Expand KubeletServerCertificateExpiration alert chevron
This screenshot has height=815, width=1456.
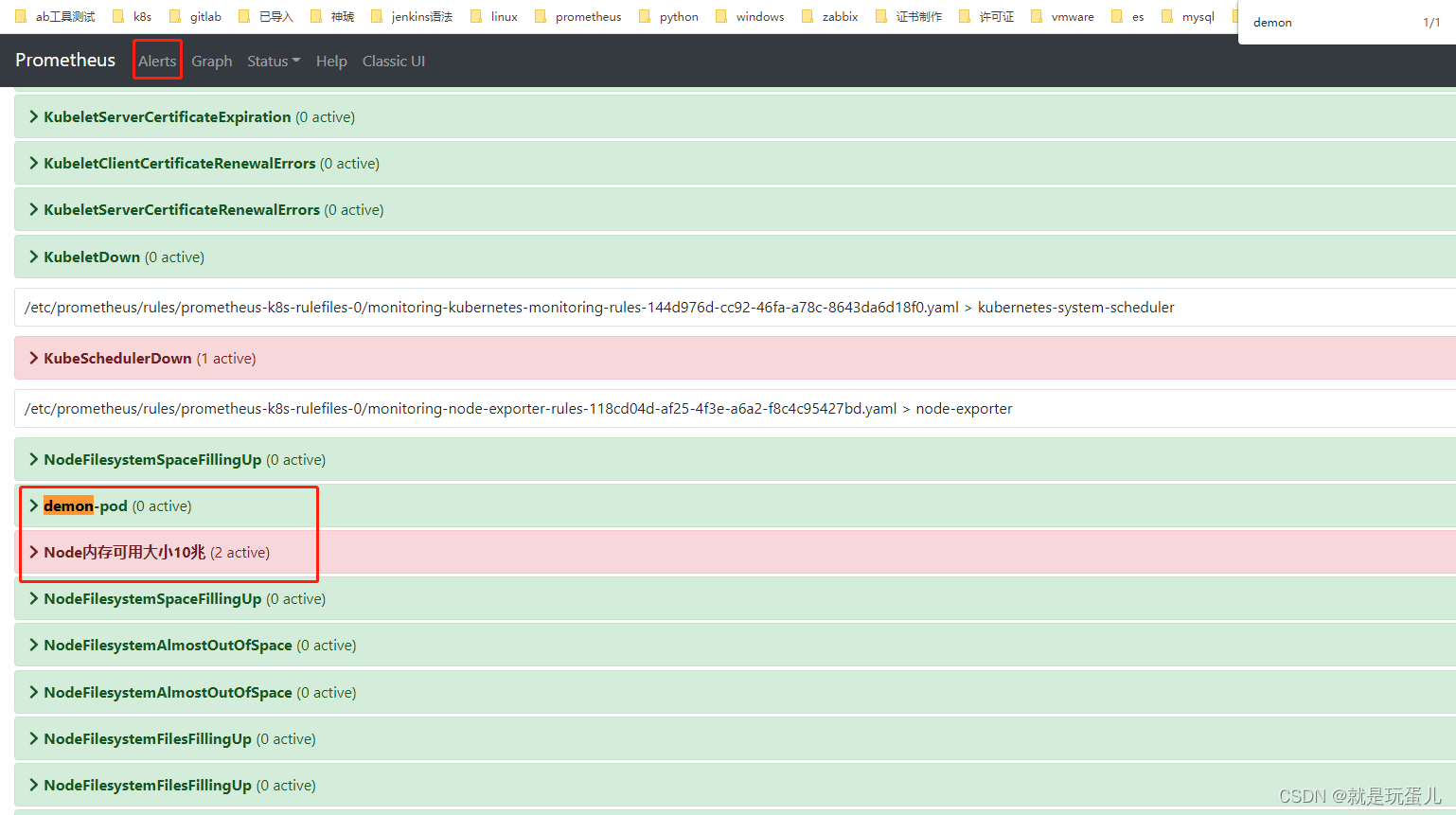coord(34,116)
